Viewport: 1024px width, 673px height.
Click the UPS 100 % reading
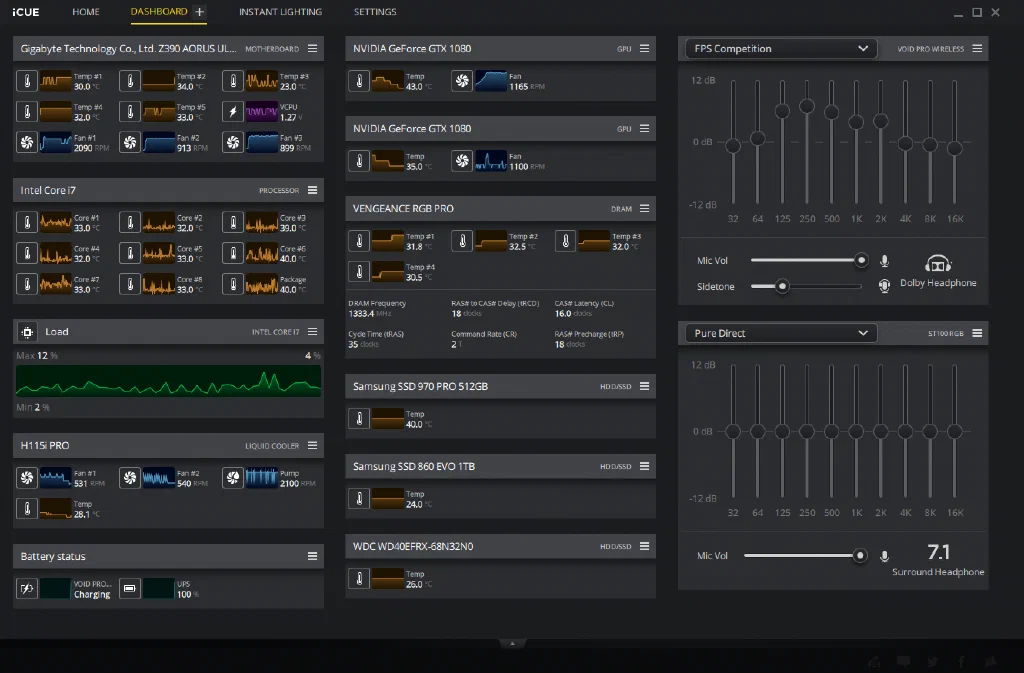pyautogui.click(x=188, y=595)
